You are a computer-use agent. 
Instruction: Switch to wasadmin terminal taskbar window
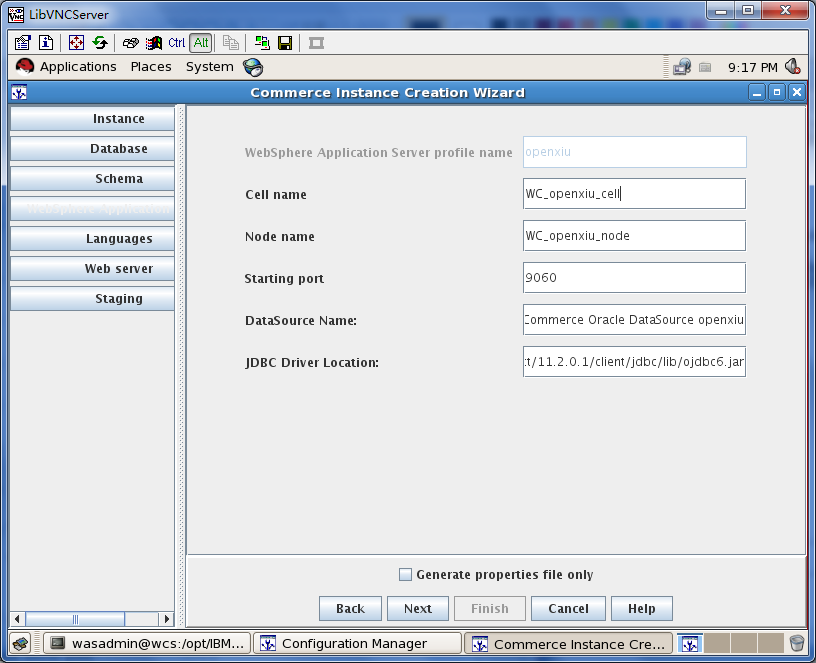147,644
